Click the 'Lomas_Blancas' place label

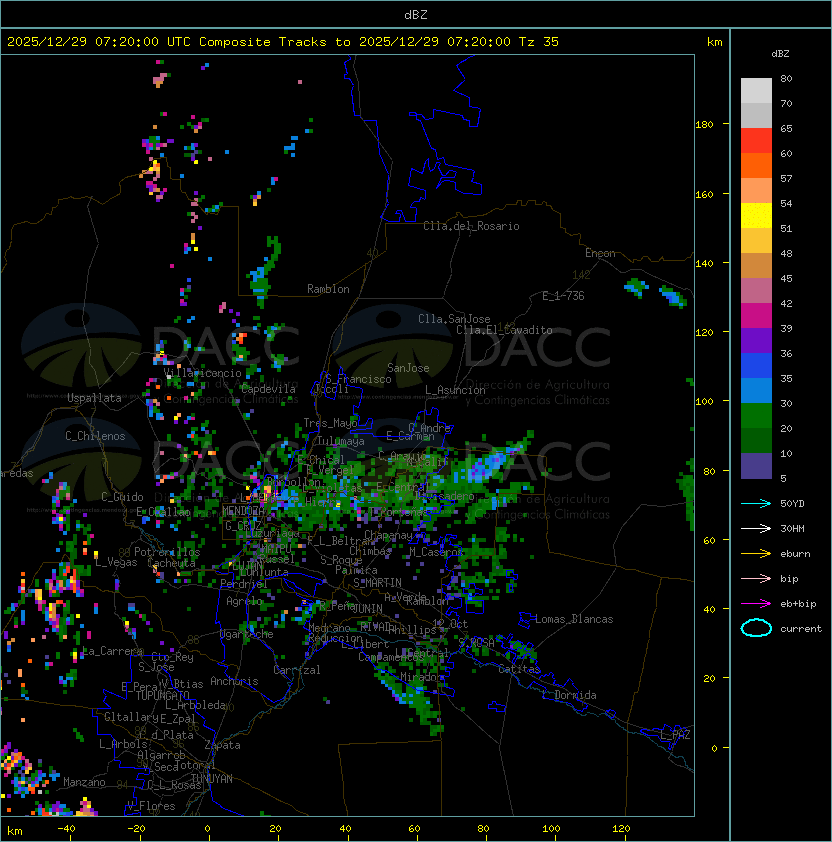click(x=574, y=619)
